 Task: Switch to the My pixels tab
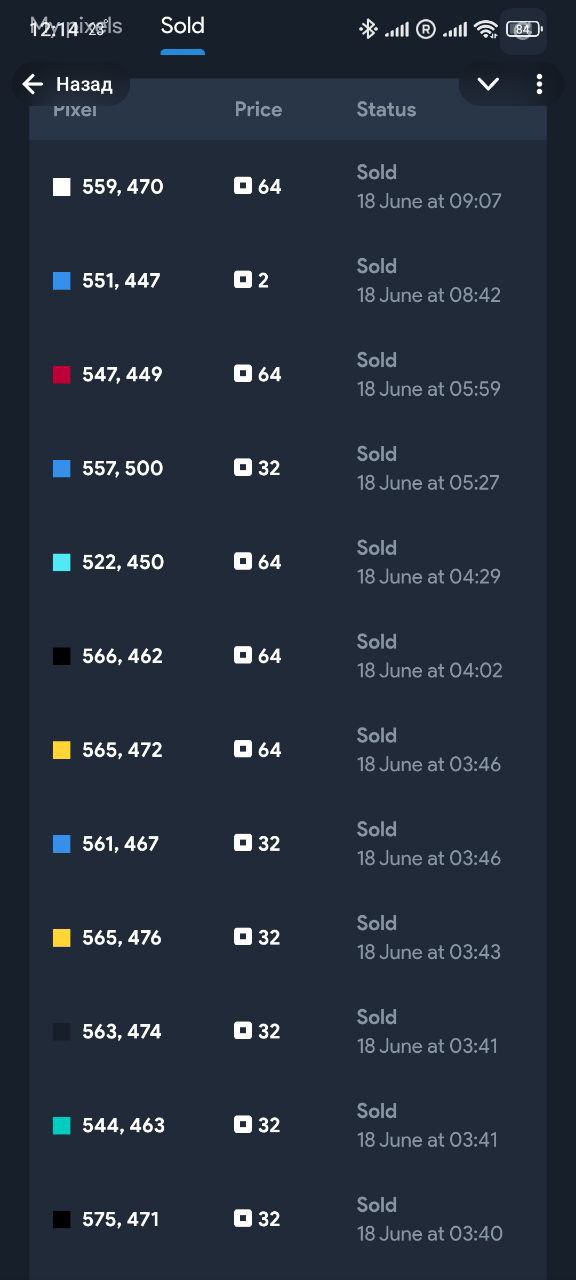76,26
